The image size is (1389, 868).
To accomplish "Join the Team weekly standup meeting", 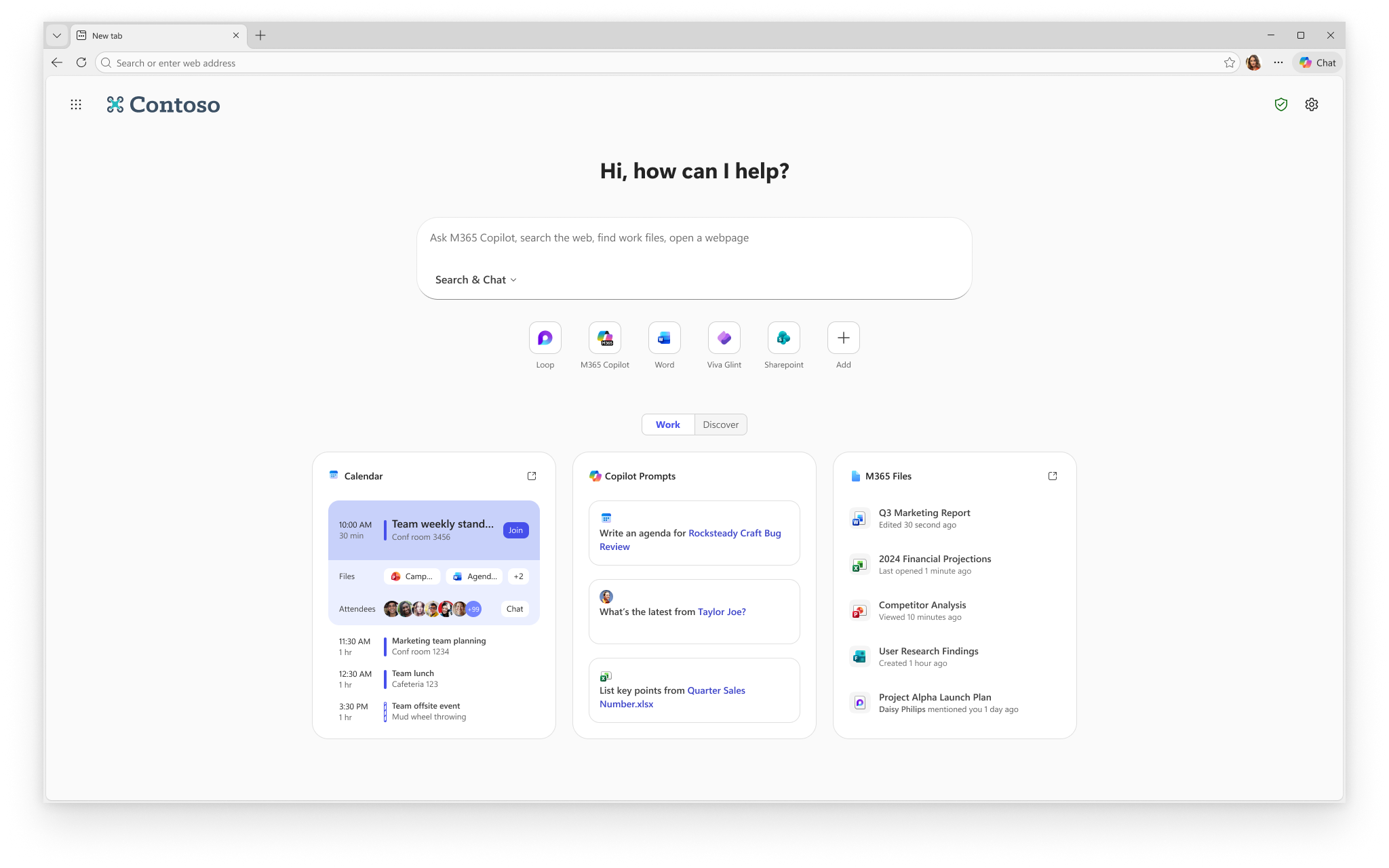I will (516, 530).
